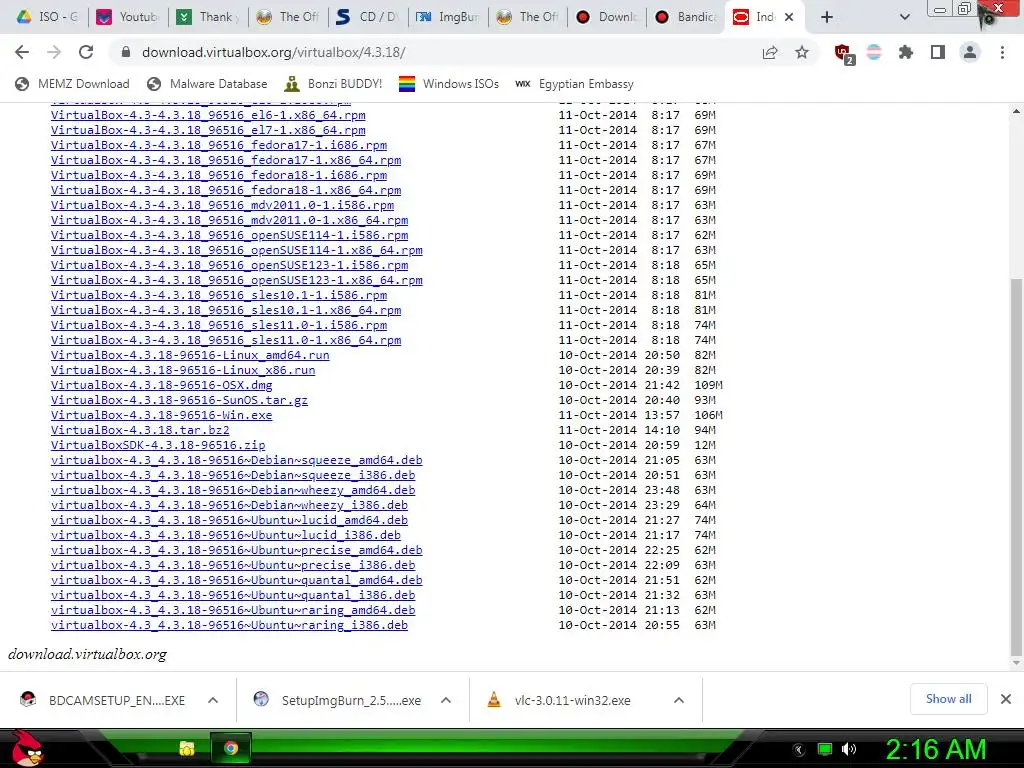Open the MEMZ Download bookmark

pyautogui.click(x=72, y=84)
